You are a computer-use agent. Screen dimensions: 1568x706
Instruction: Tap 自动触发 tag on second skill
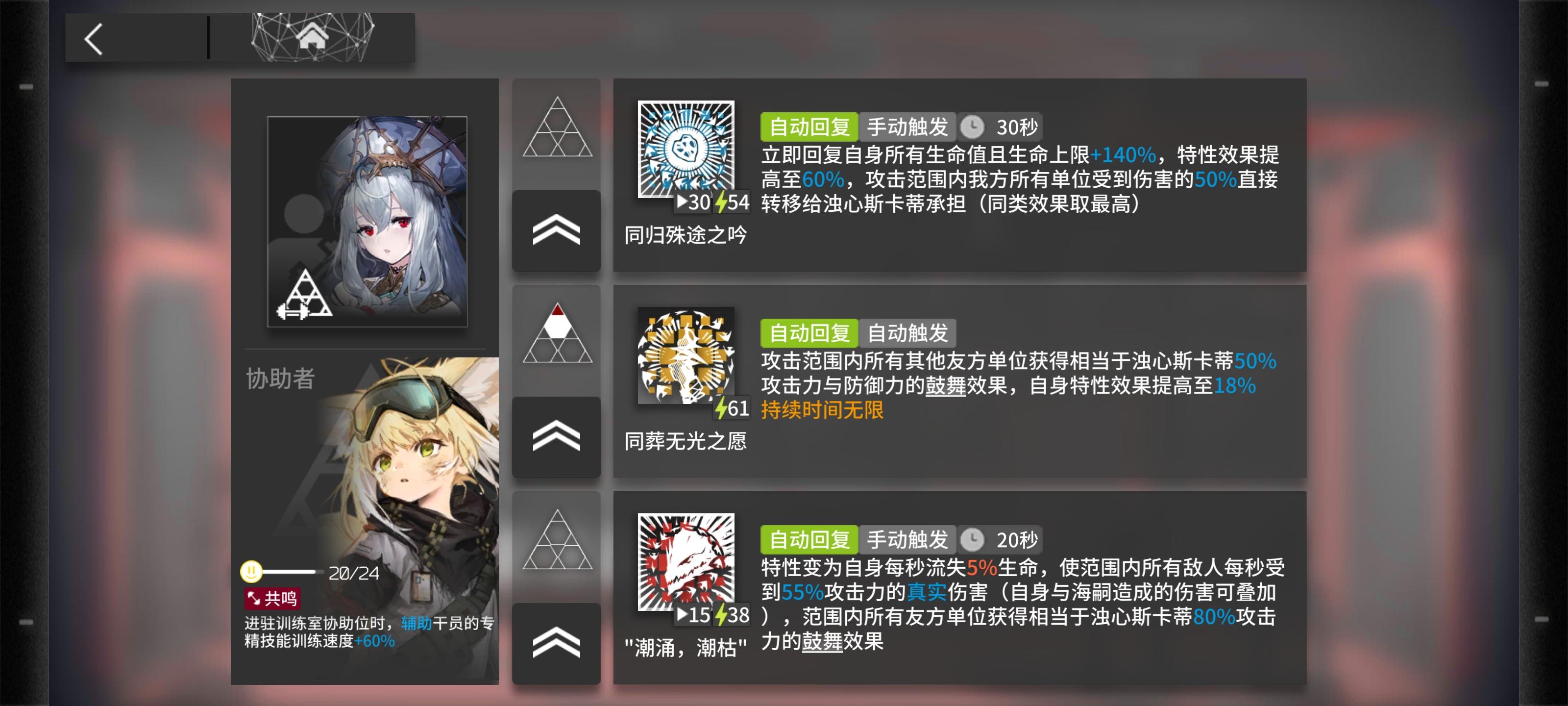[x=907, y=333]
